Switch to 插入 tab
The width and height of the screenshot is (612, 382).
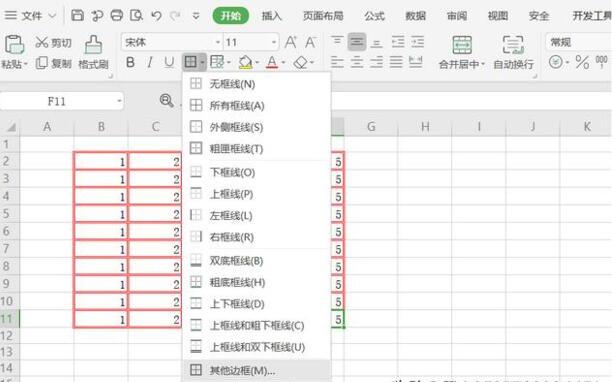(x=272, y=16)
